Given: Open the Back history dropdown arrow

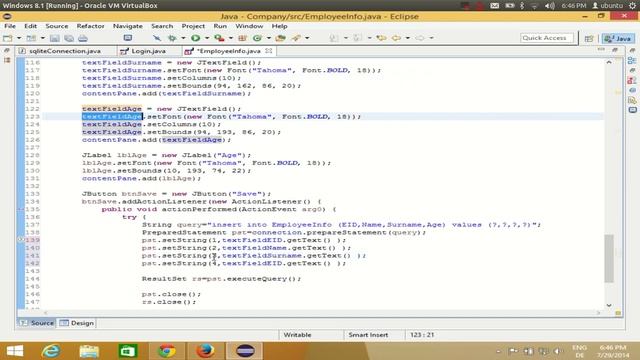Looking at the screenshot, I should [x=407, y=38].
